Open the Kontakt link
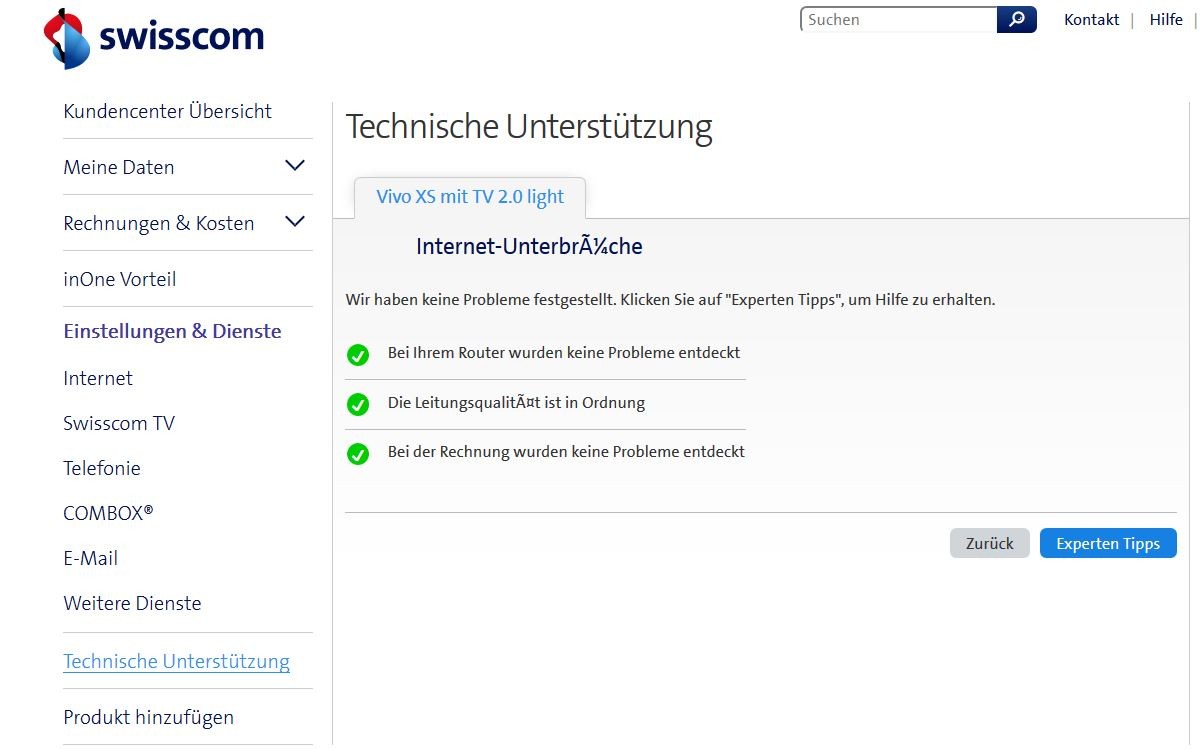The image size is (1201, 750). coord(1091,20)
